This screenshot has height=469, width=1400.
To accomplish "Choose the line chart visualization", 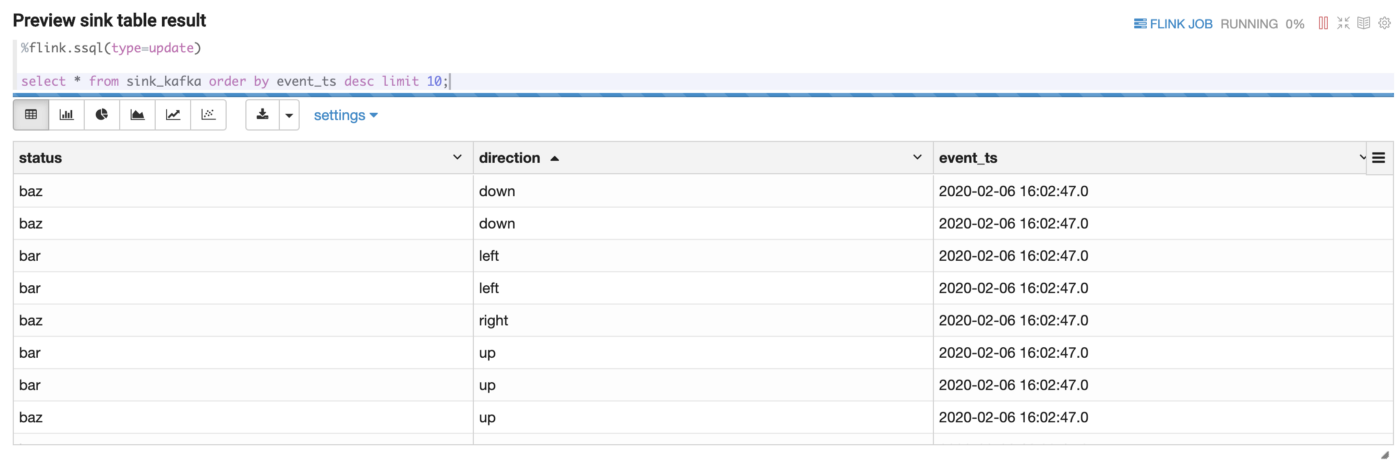I will tap(173, 115).
